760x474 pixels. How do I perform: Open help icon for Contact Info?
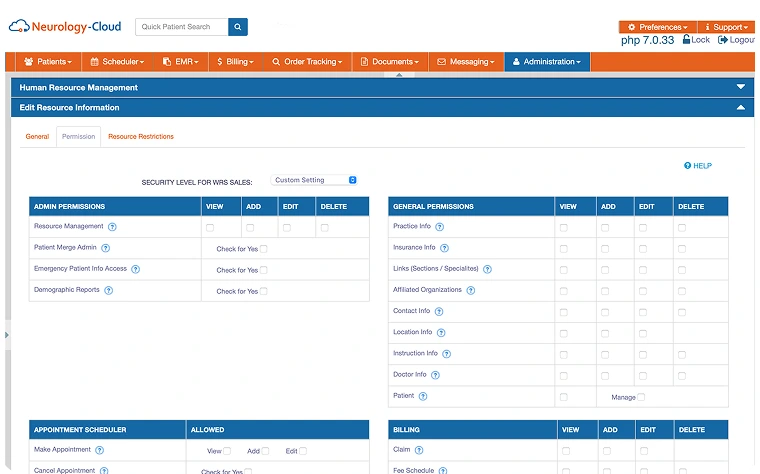click(439, 312)
